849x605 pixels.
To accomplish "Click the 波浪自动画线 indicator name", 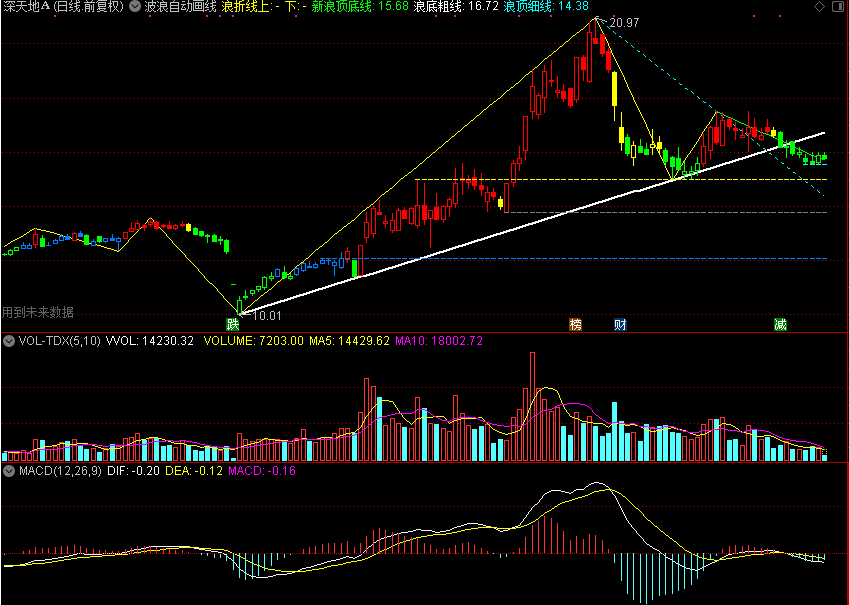I will pos(180,6).
